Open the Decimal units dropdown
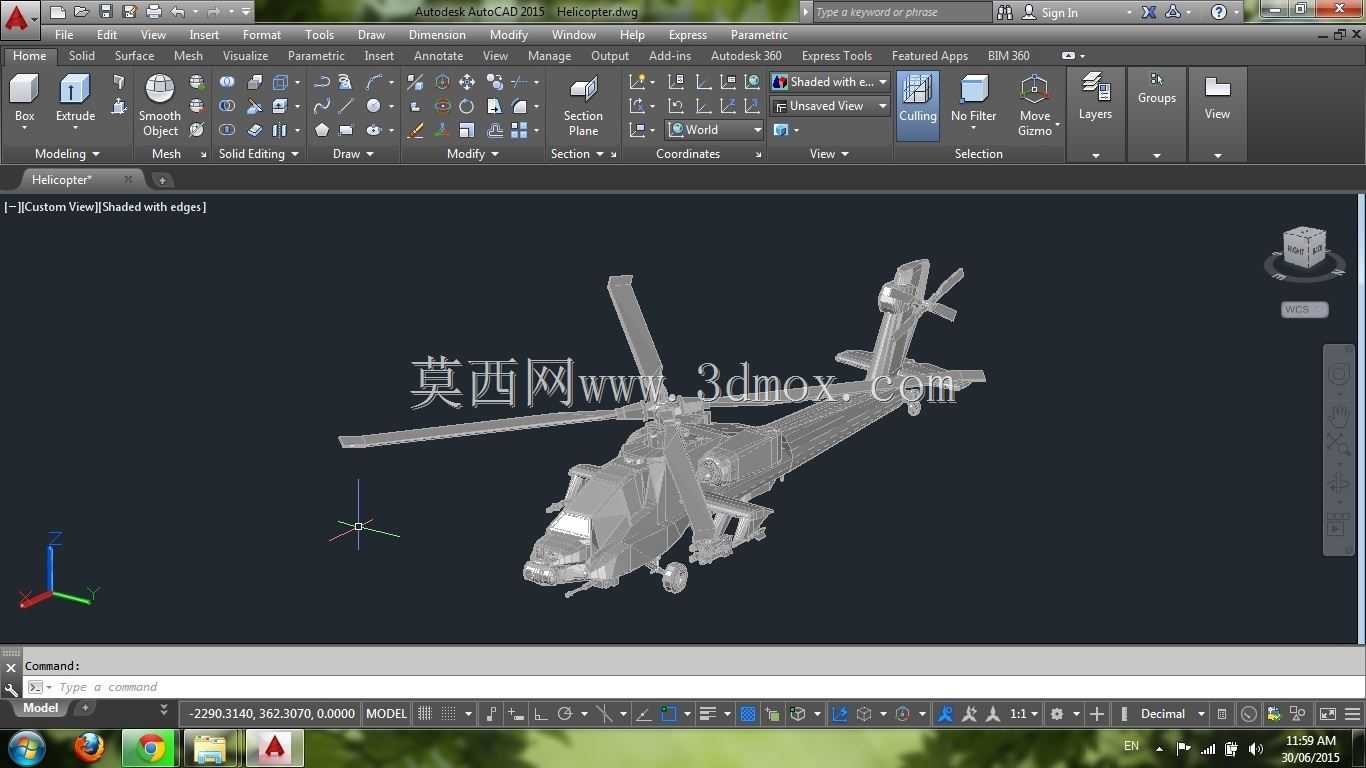This screenshot has width=1366, height=768. [x=1172, y=714]
